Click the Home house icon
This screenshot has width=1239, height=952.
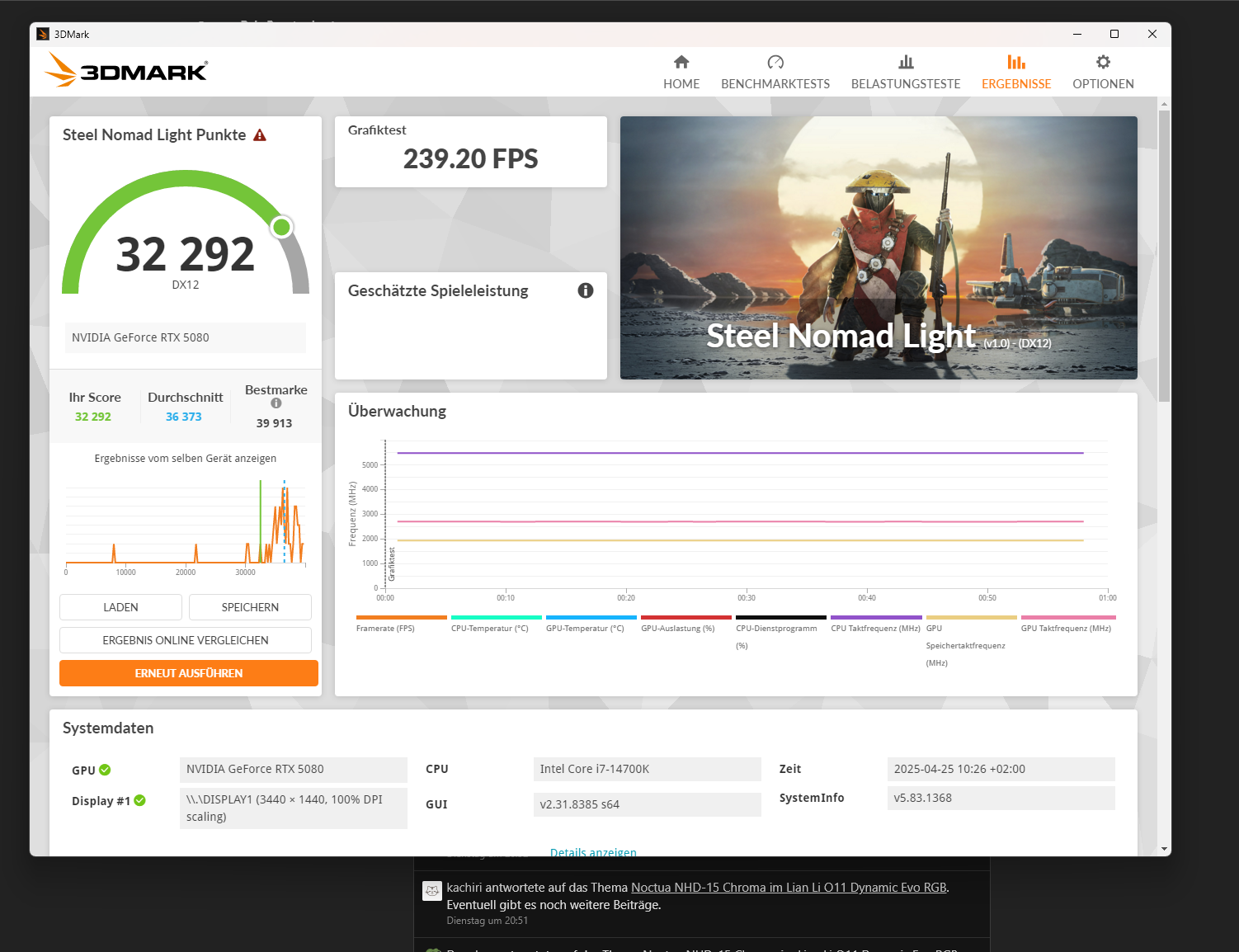click(x=681, y=62)
